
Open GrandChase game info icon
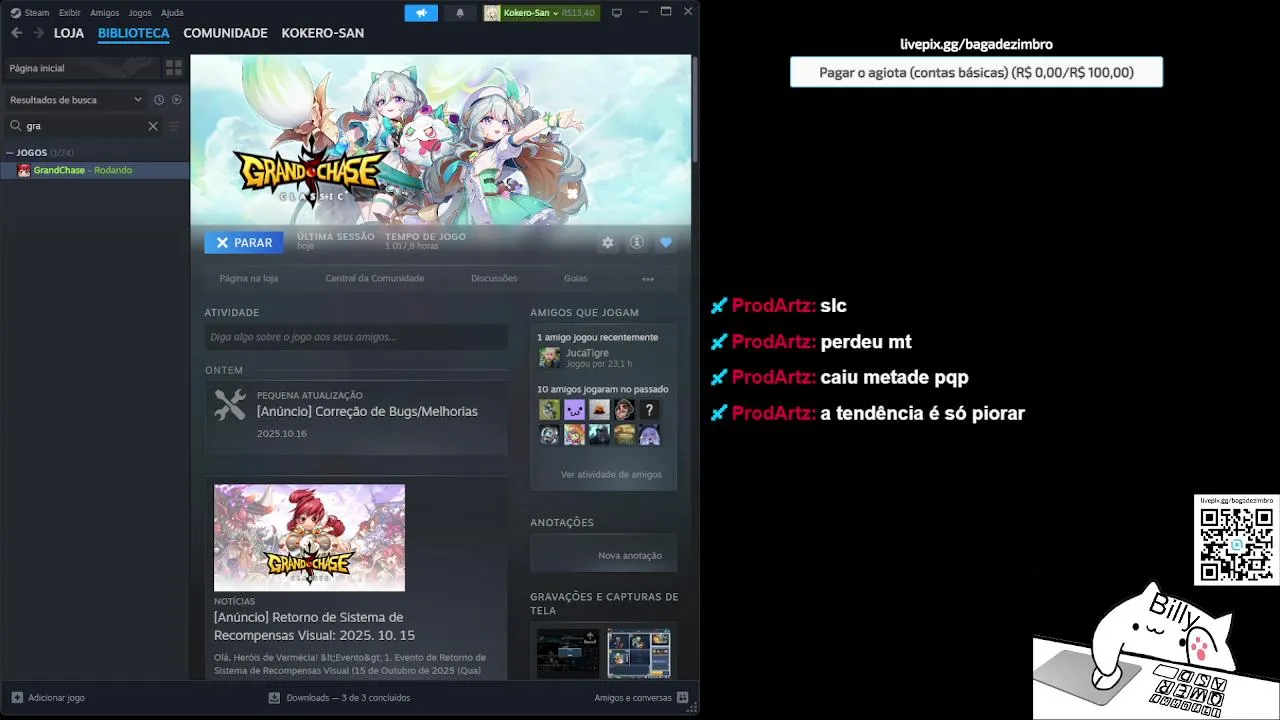click(x=636, y=243)
